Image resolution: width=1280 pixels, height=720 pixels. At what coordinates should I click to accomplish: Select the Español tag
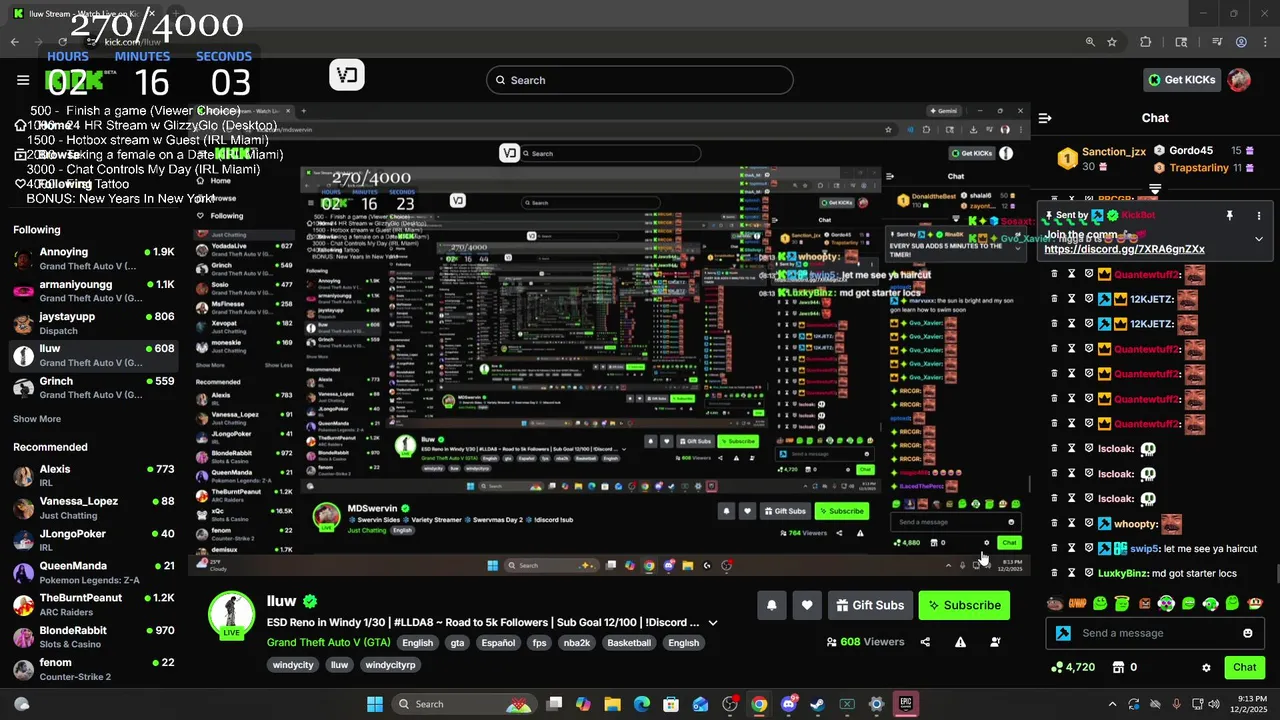click(x=498, y=643)
